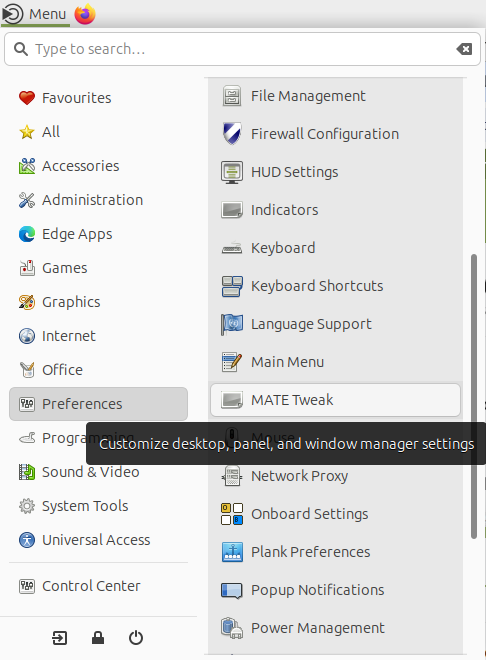
Task: Open Plank Preferences
Action: (x=335, y=552)
